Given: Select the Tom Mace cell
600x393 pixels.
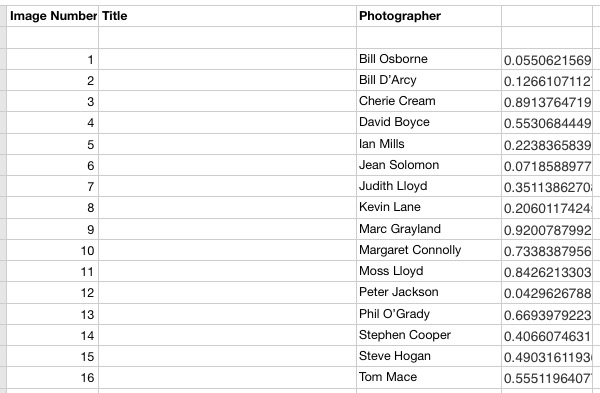Looking at the screenshot, I should pos(429,378).
